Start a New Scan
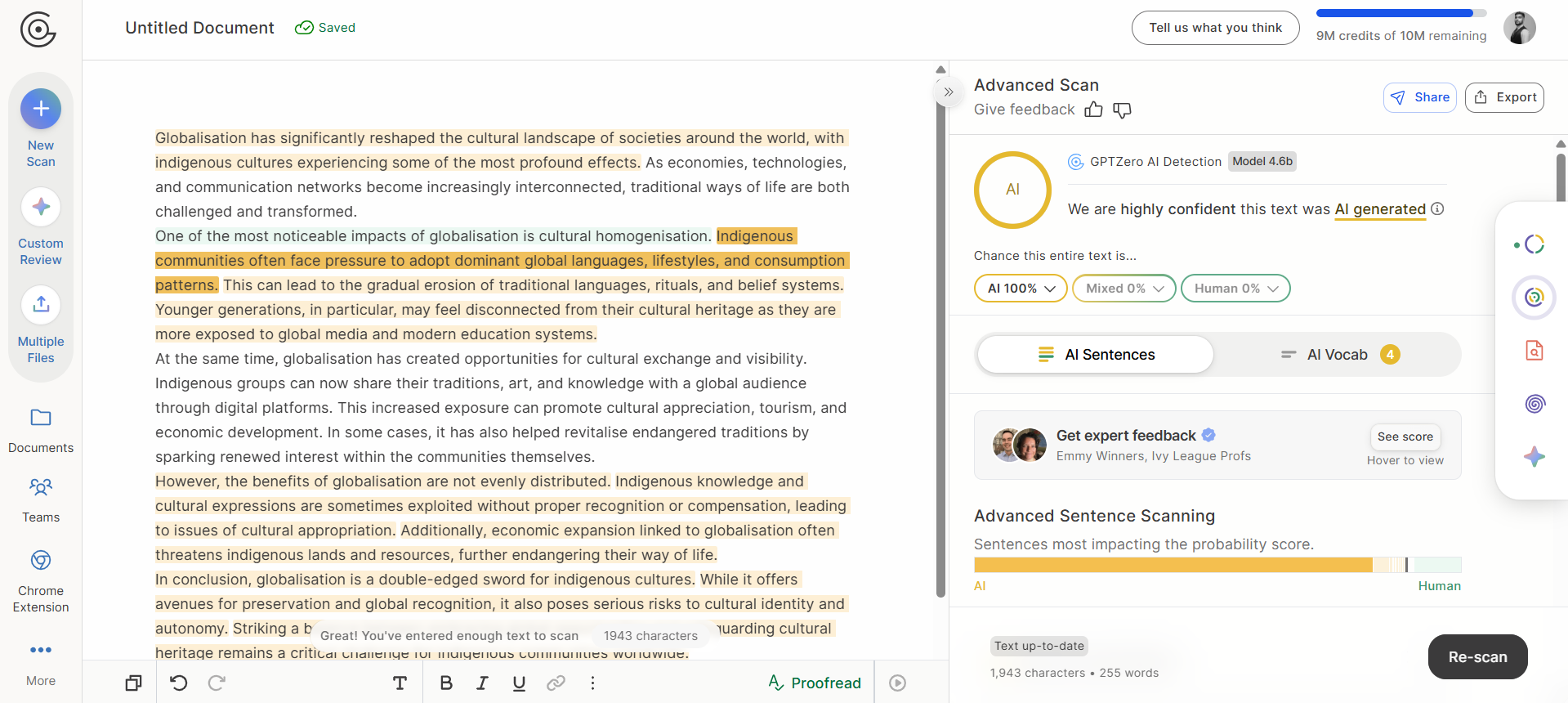1568x703 pixels. click(x=41, y=128)
